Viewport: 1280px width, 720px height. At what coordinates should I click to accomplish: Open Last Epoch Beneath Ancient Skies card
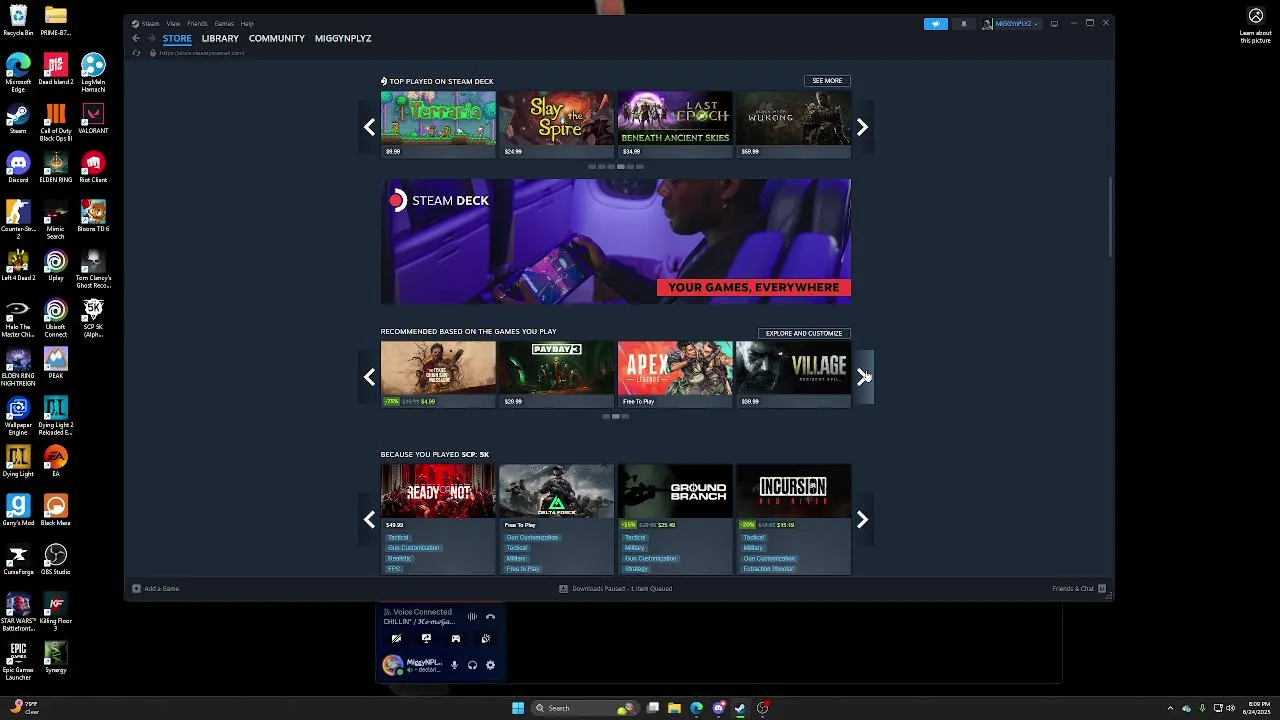point(675,124)
